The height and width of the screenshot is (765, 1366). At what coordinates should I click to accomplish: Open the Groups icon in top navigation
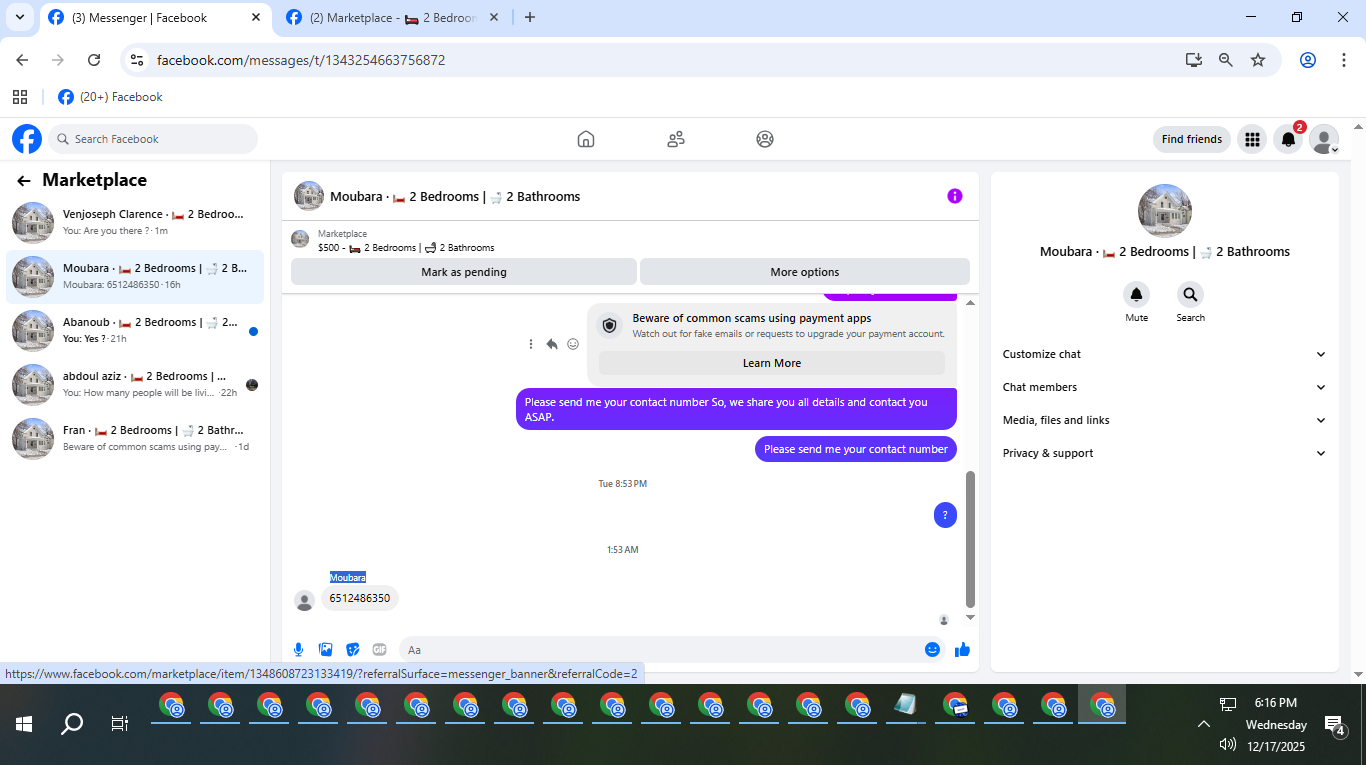click(765, 139)
